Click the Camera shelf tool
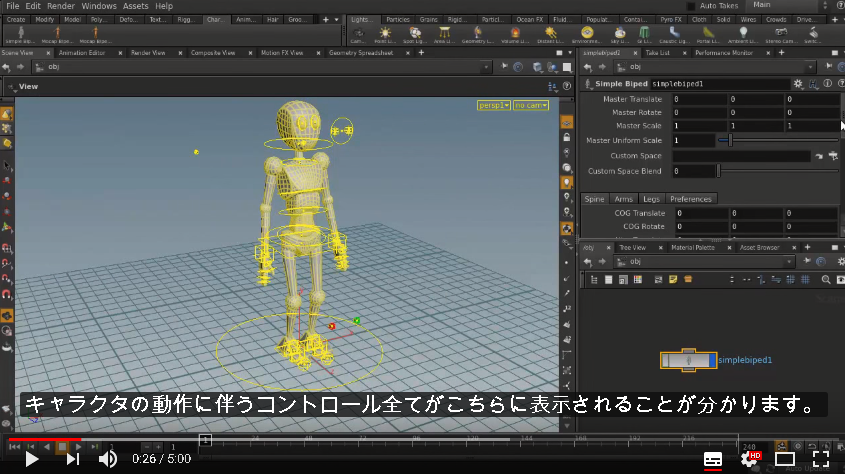Image resolution: width=845 pixels, height=474 pixels. click(x=358, y=35)
